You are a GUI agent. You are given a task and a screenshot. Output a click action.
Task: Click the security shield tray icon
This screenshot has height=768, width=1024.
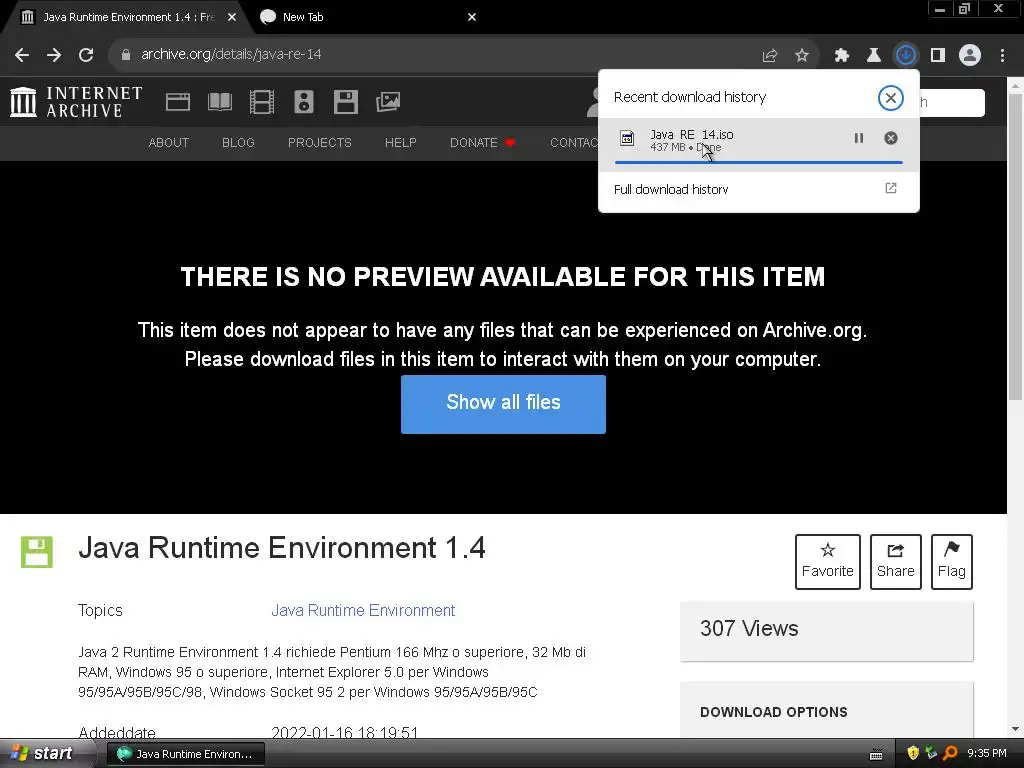pyautogui.click(x=913, y=754)
